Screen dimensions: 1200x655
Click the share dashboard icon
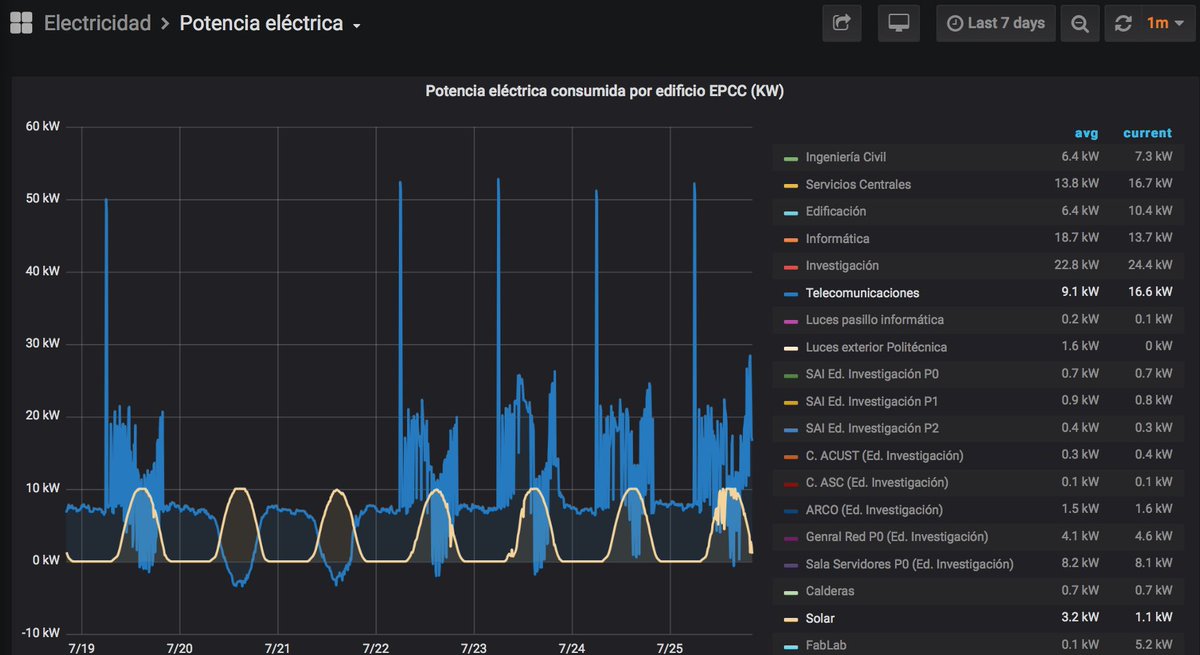coord(841,23)
